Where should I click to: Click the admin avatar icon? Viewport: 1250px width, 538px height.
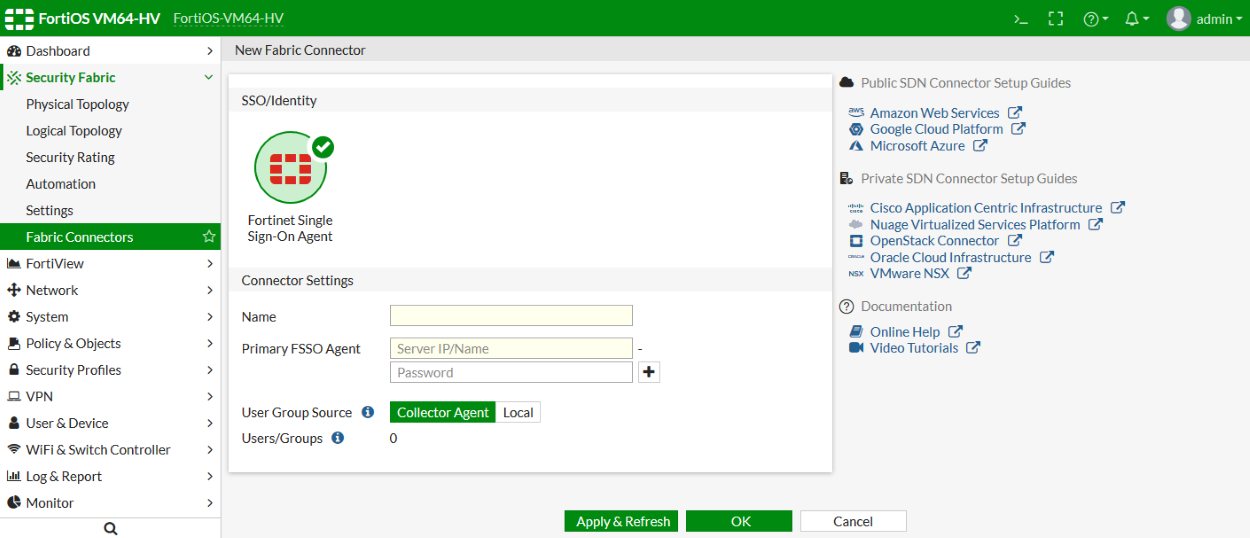coord(1179,19)
